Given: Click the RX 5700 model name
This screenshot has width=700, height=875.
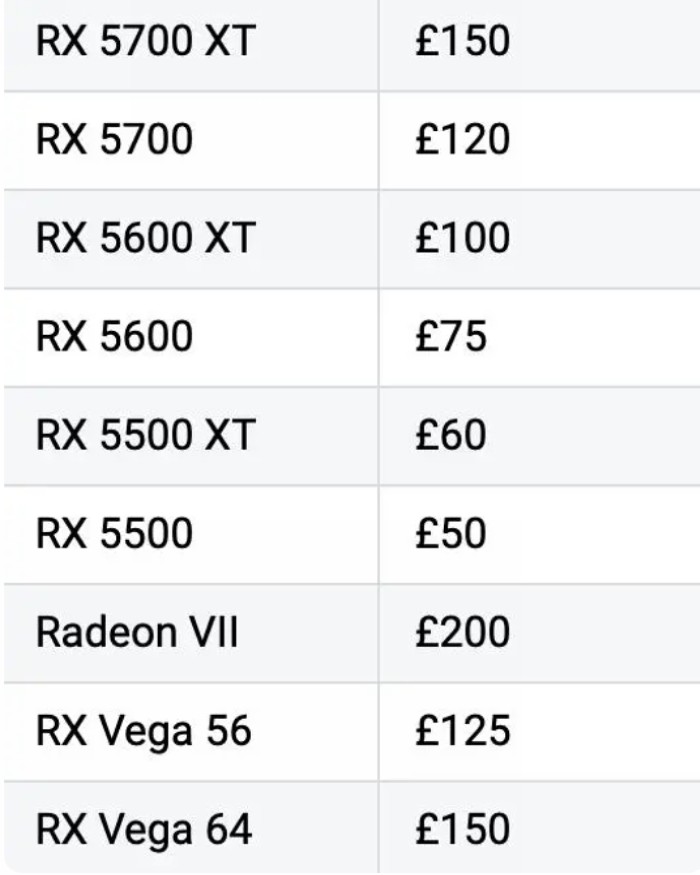Looking at the screenshot, I should [x=114, y=139].
